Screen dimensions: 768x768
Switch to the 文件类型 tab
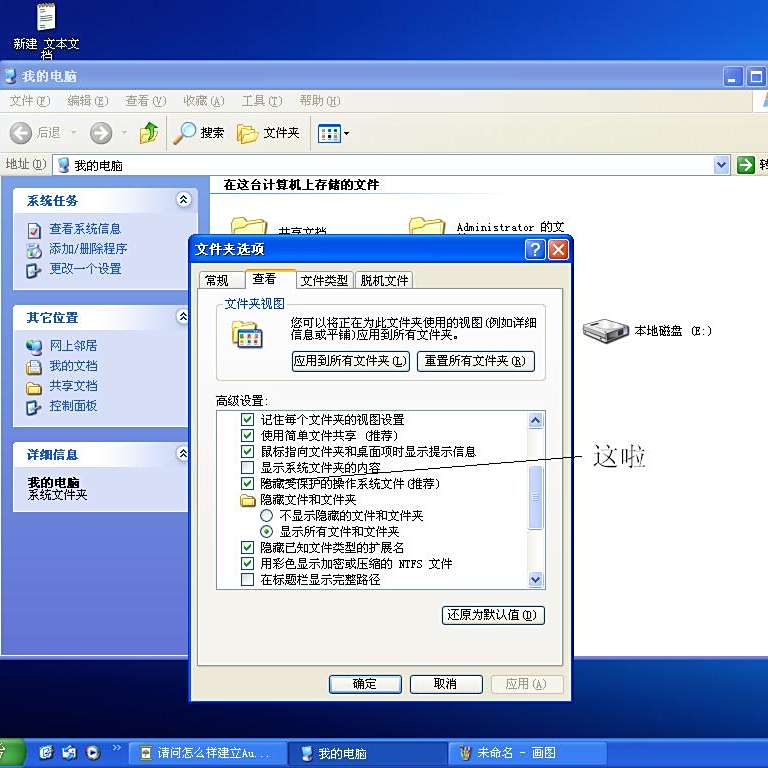pos(324,281)
